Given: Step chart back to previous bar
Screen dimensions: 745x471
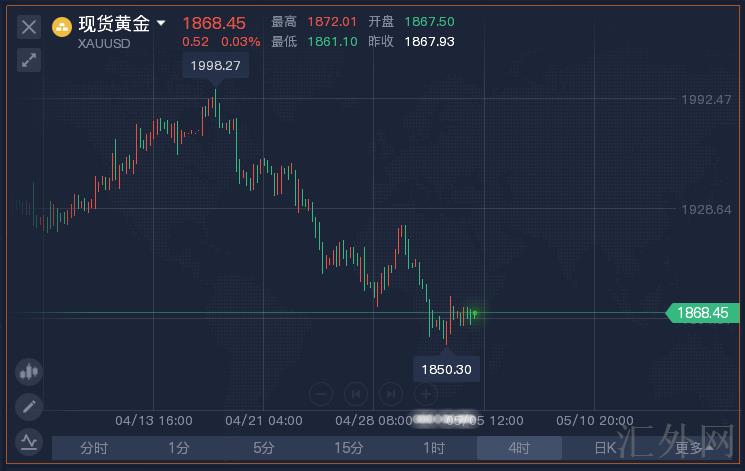Looking at the screenshot, I should pyautogui.click(x=355, y=394).
